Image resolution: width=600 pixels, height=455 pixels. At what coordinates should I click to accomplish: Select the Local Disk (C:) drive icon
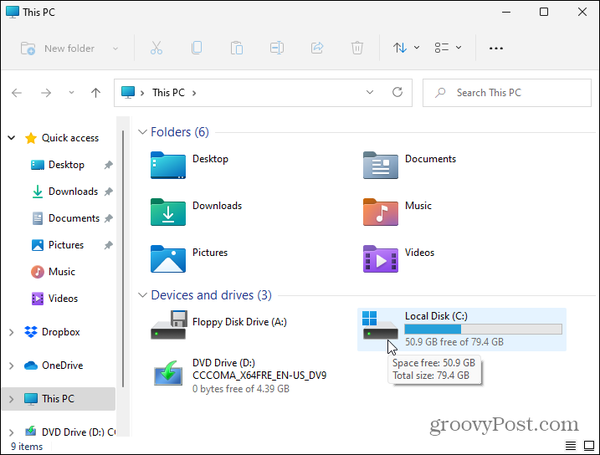380,325
